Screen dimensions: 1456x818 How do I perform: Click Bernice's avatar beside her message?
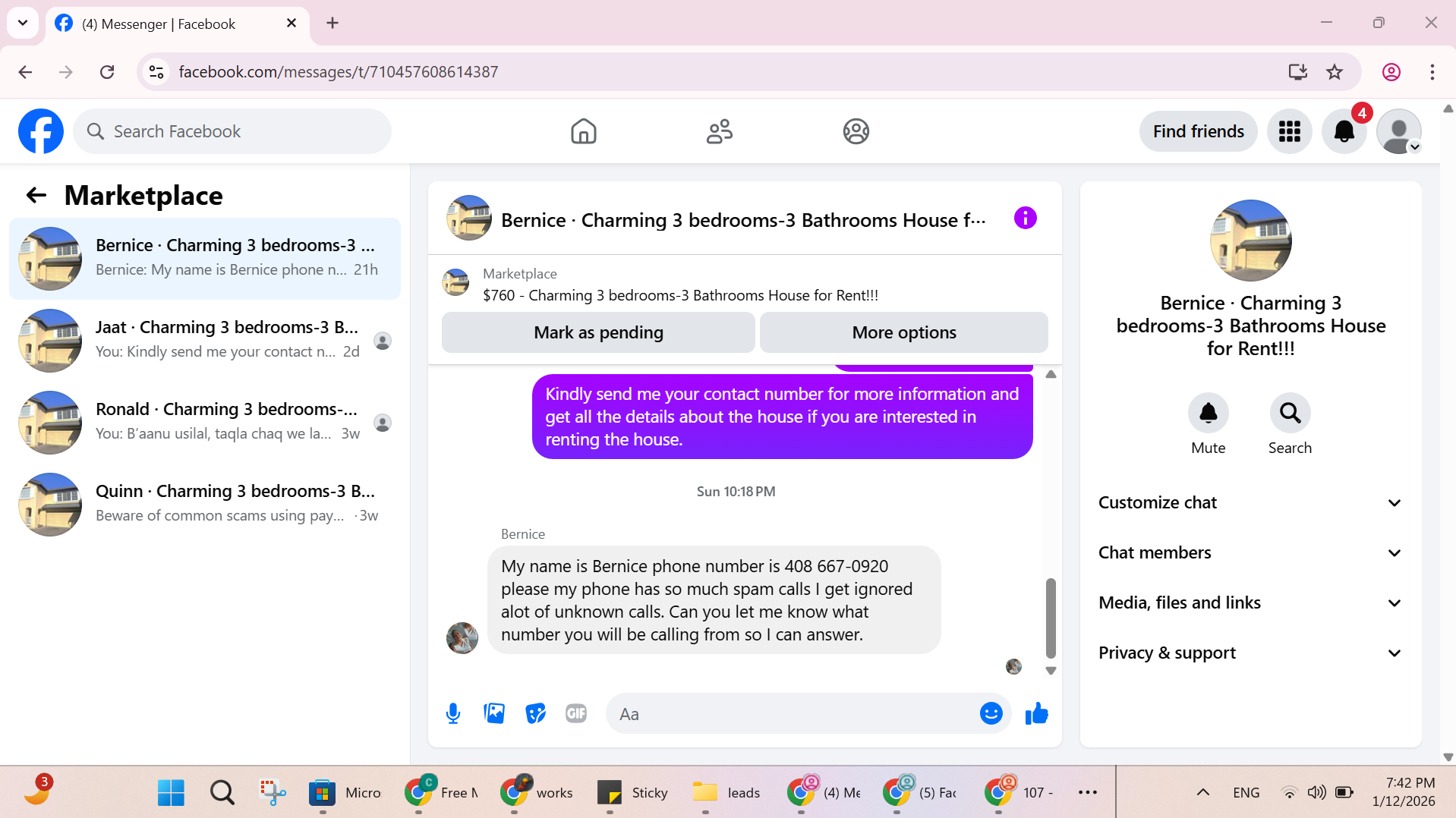click(462, 637)
